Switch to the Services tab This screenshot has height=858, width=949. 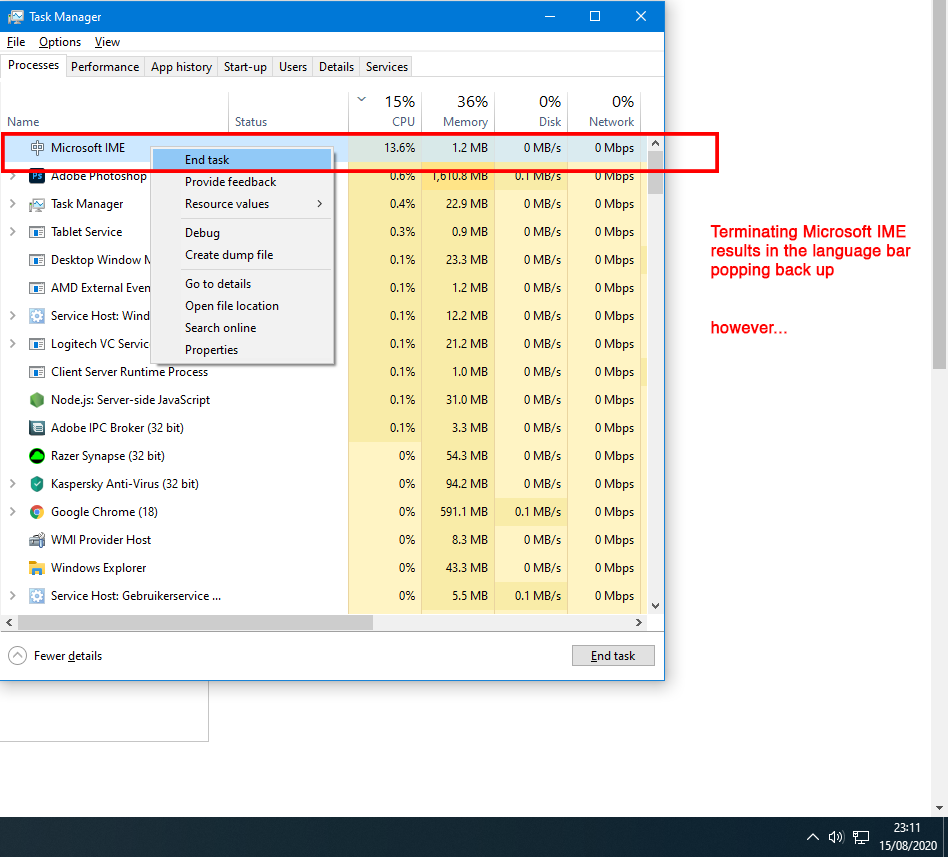click(x=387, y=67)
